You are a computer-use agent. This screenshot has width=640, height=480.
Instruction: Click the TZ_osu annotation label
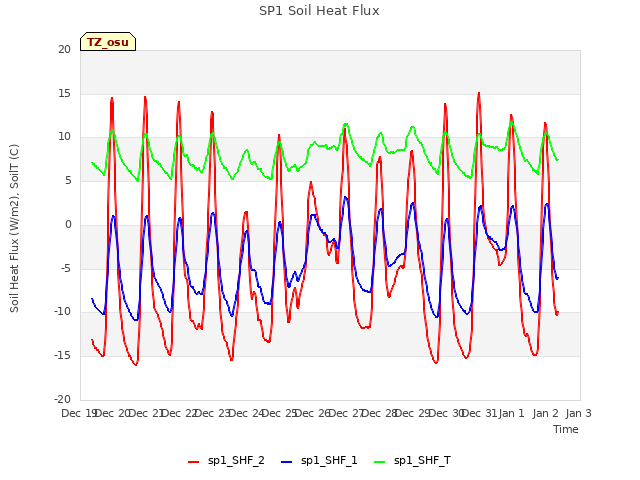(108, 42)
